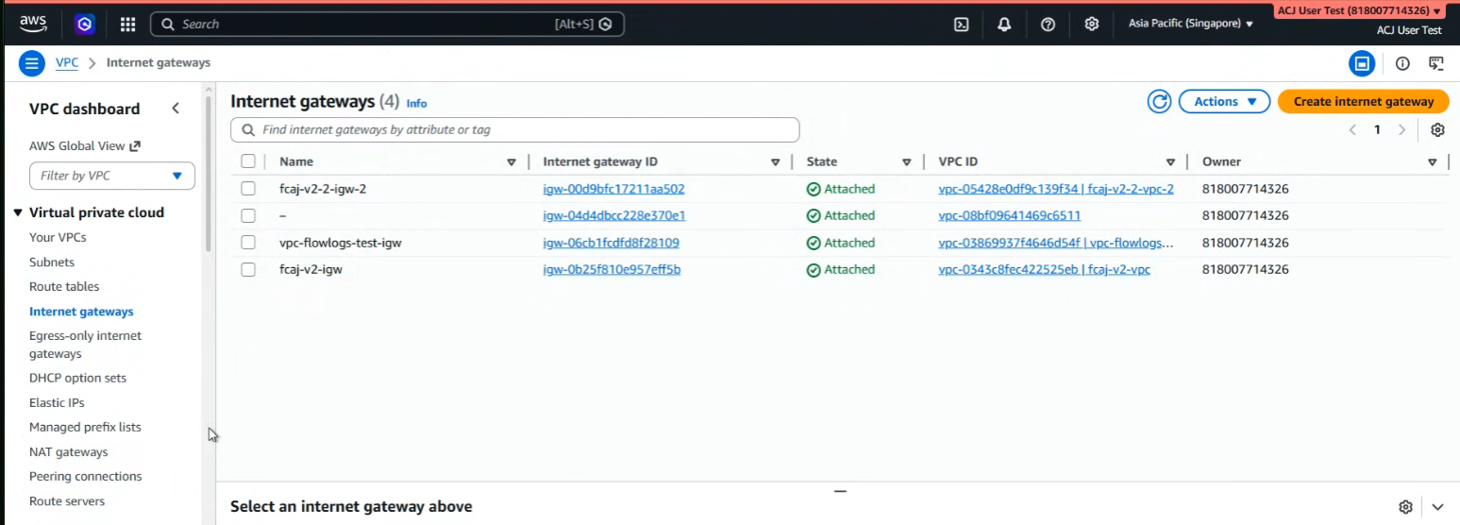Sort by VPC ID column arrow
This screenshot has height=525, width=1460.
tap(1170, 162)
